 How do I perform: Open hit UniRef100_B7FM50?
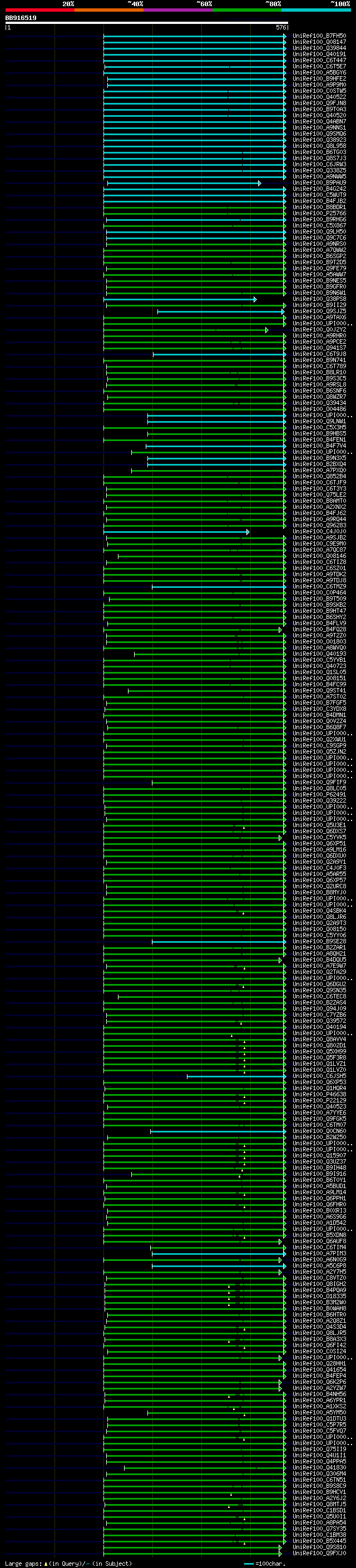(x=319, y=36)
